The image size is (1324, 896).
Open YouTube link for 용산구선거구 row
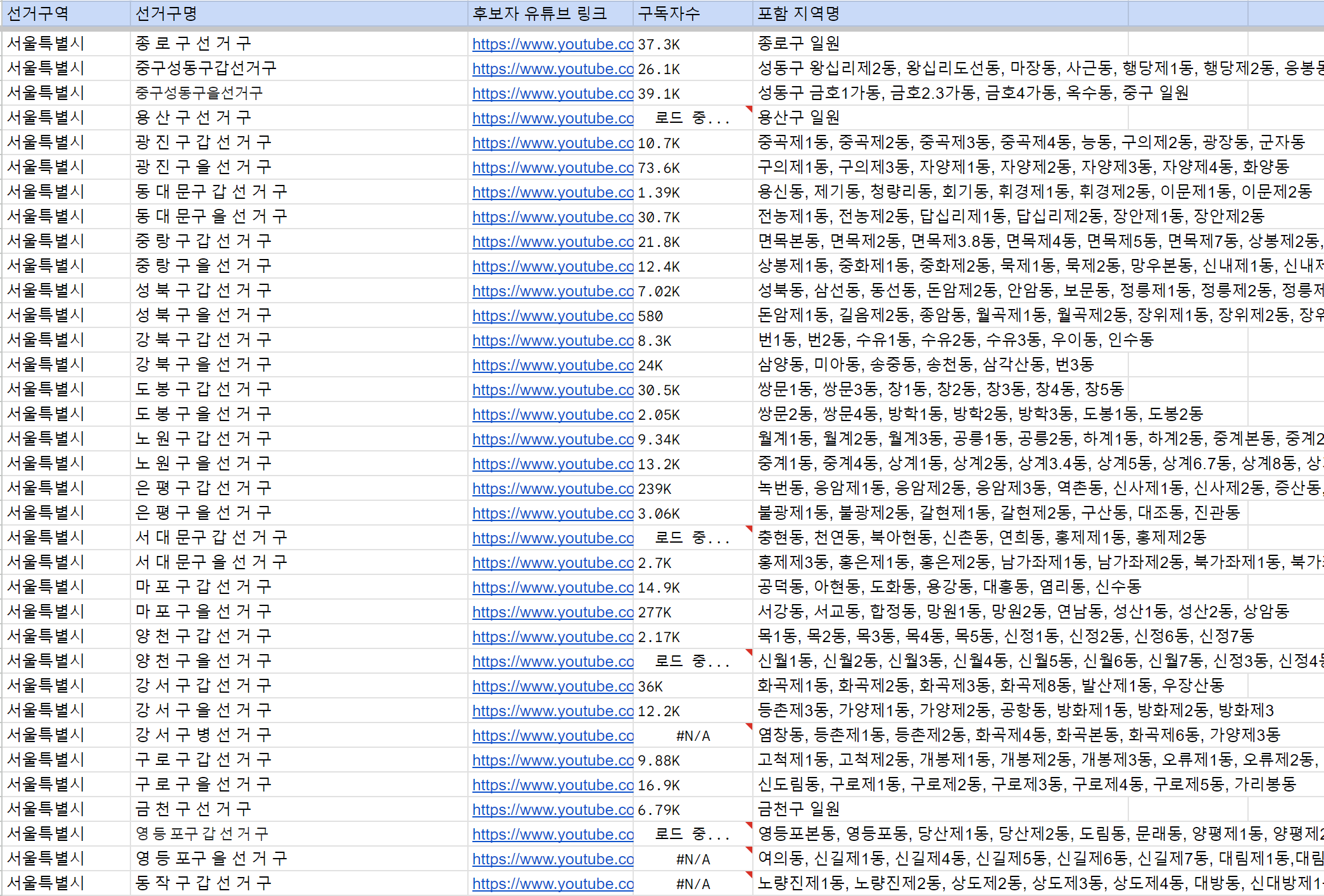pos(552,118)
